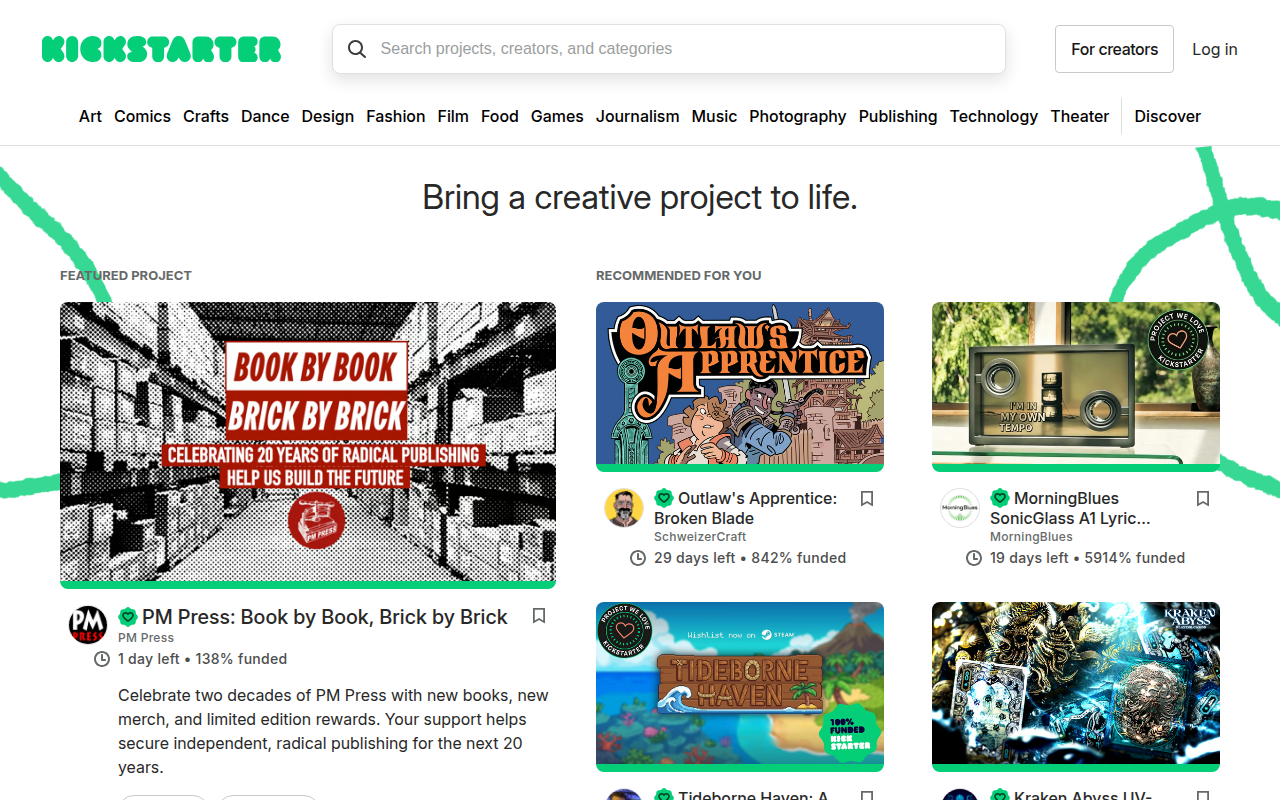1280x800 pixels.
Task: Click the SchweizerCraft creator avatar
Action: point(624,508)
